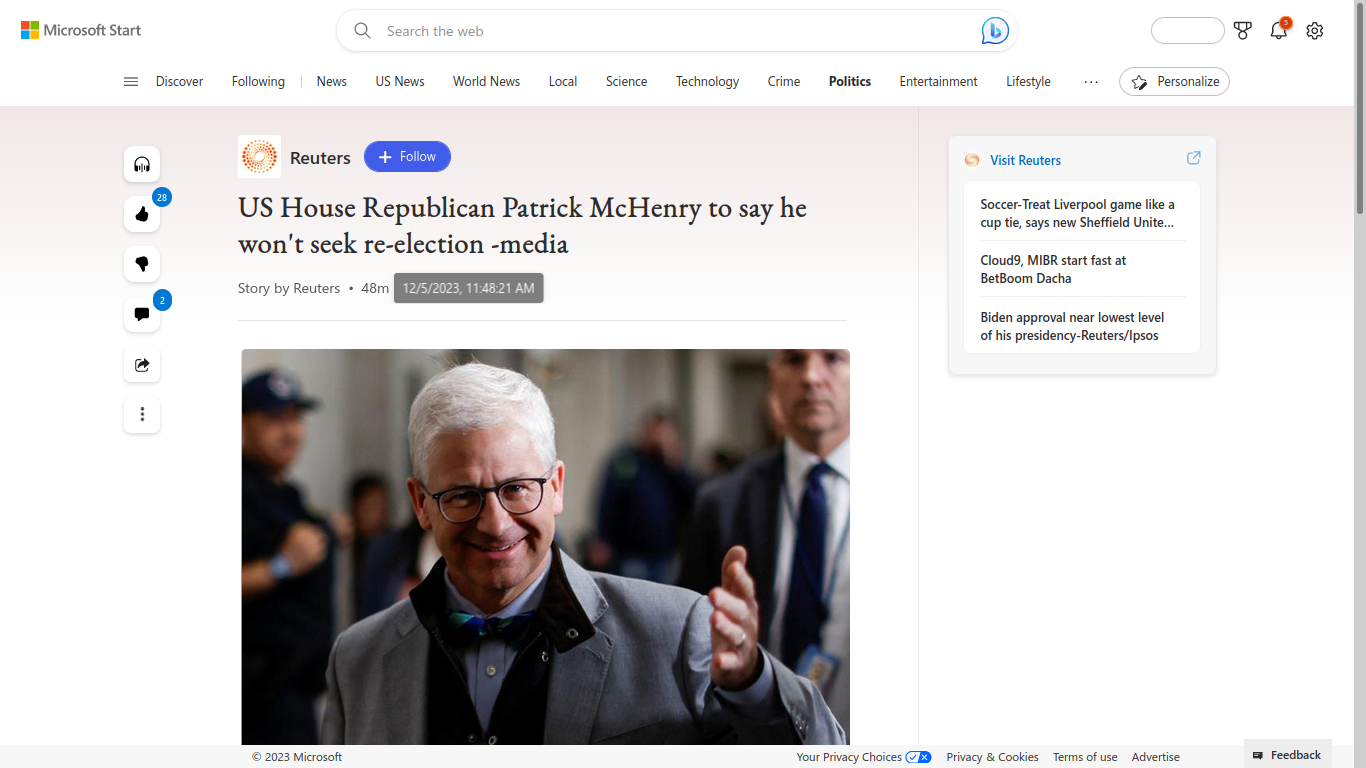Select the Politics tab
Image resolution: width=1366 pixels, height=768 pixels.
point(850,82)
